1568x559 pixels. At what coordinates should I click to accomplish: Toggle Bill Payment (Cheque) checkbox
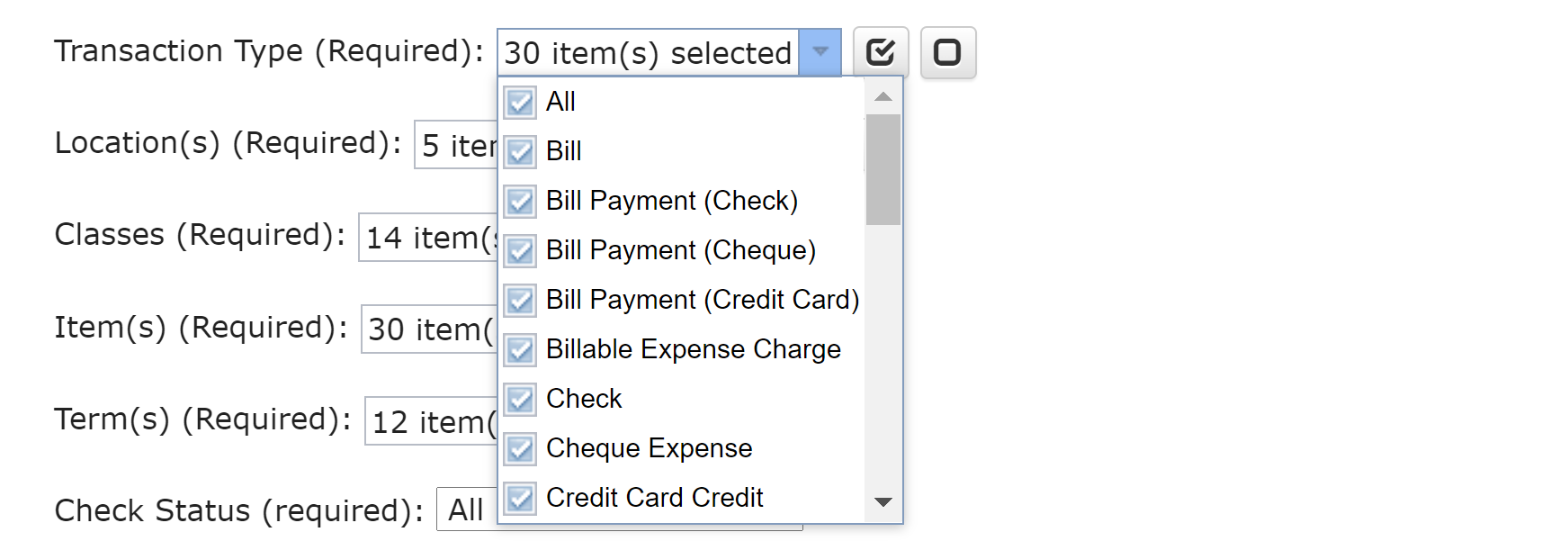[x=520, y=251]
